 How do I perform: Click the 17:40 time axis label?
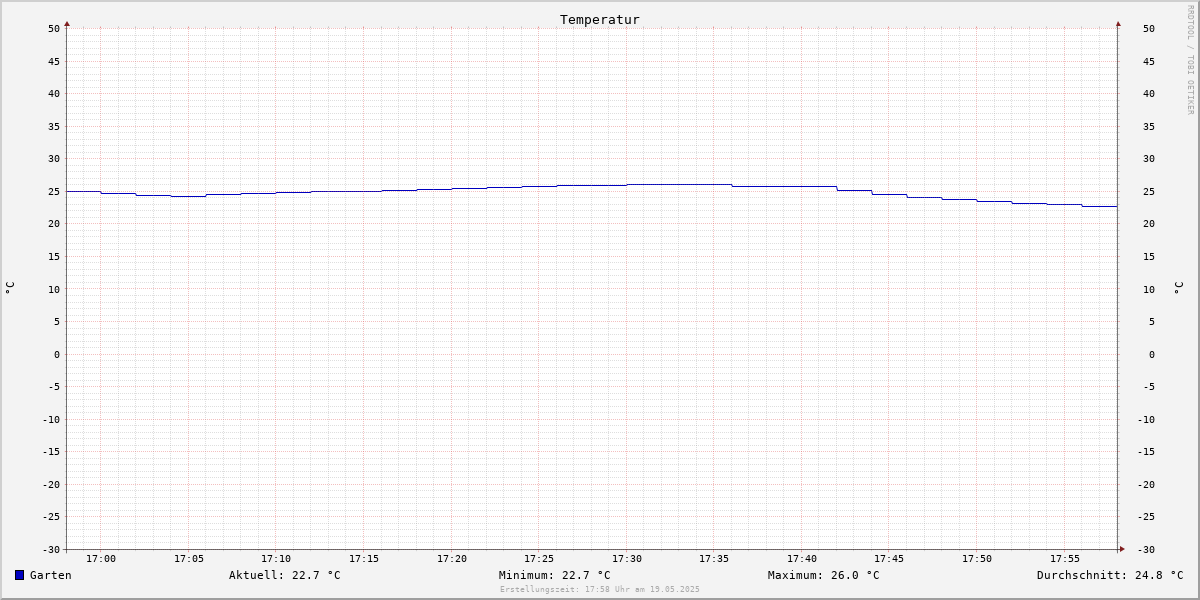click(x=802, y=558)
